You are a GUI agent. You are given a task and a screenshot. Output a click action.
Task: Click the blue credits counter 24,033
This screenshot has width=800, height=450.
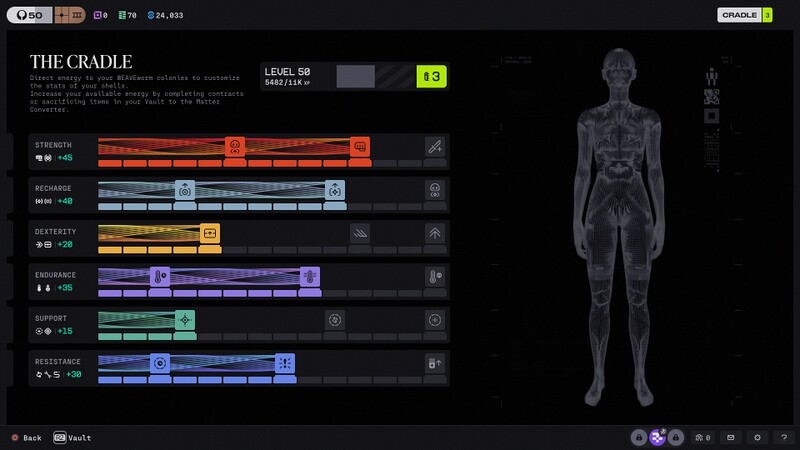165,15
